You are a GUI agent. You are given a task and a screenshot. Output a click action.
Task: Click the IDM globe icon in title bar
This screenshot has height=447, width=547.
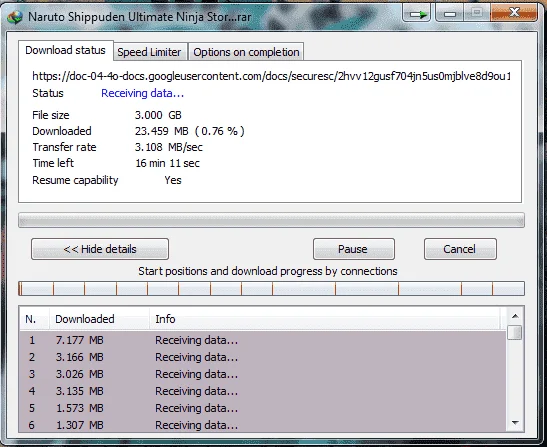click(x=15, y=17)
